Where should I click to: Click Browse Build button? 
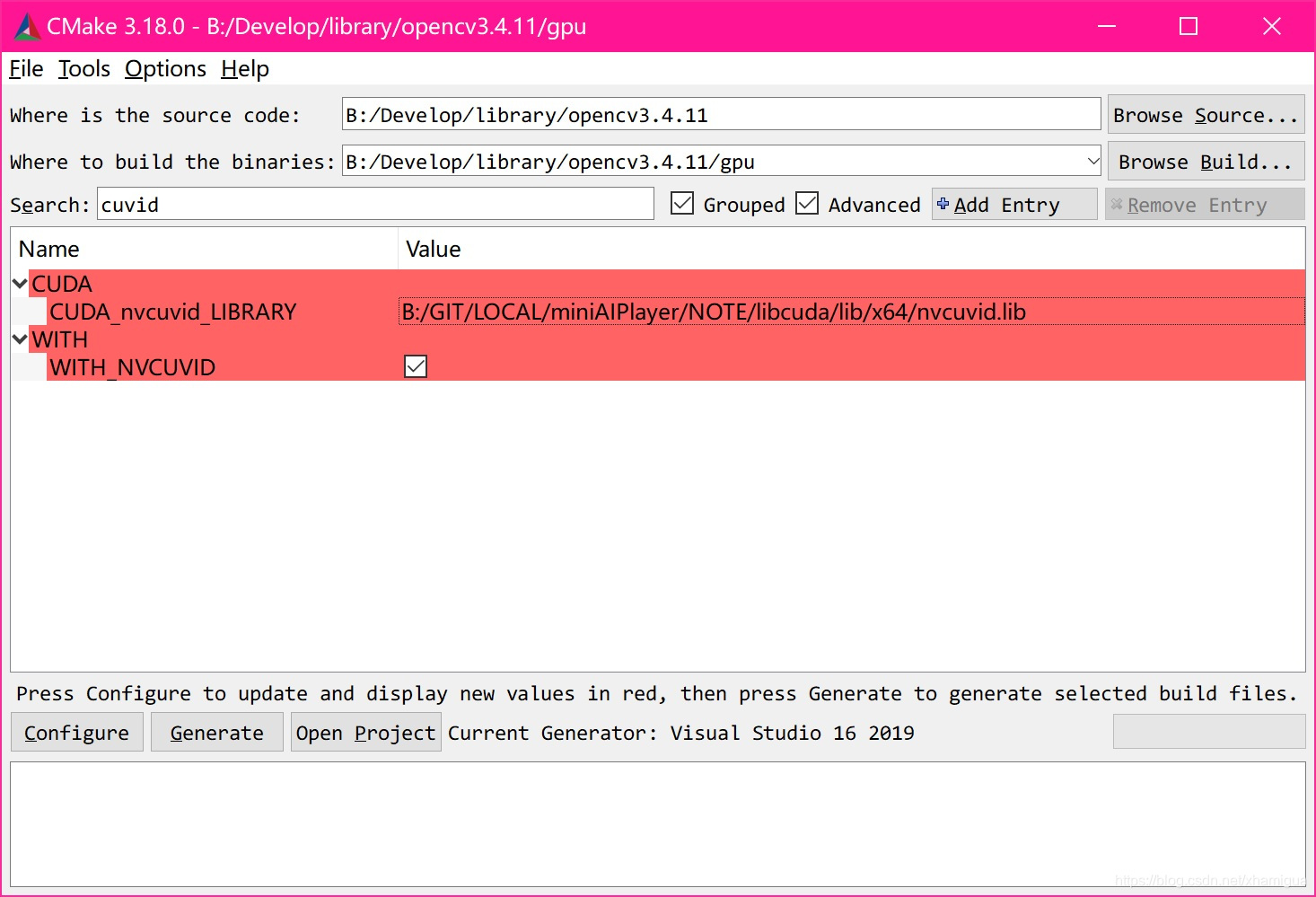coord(1206,162)
